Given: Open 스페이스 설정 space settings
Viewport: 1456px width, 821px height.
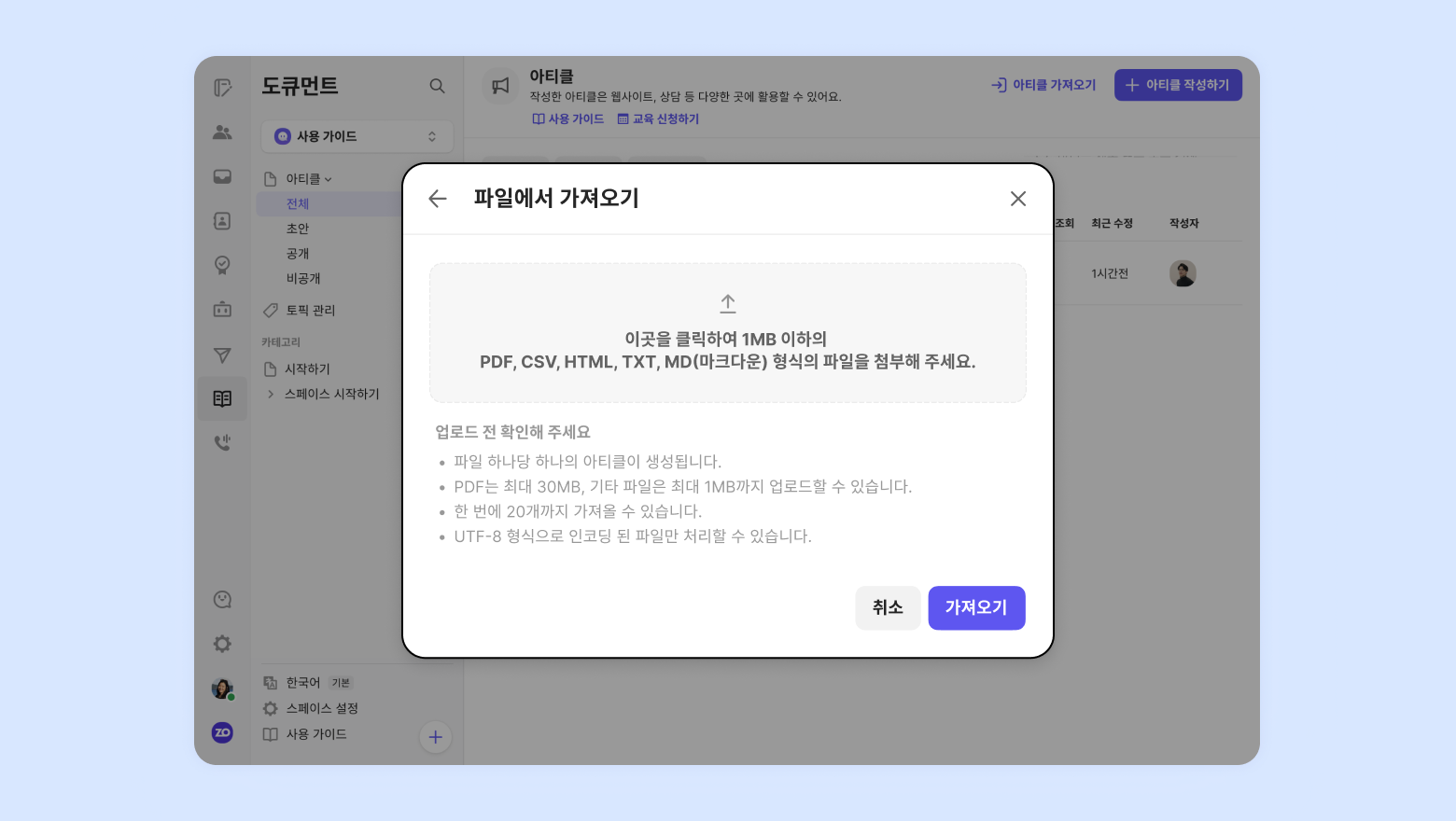Looking at the screenshot, I should coord(321,708).
